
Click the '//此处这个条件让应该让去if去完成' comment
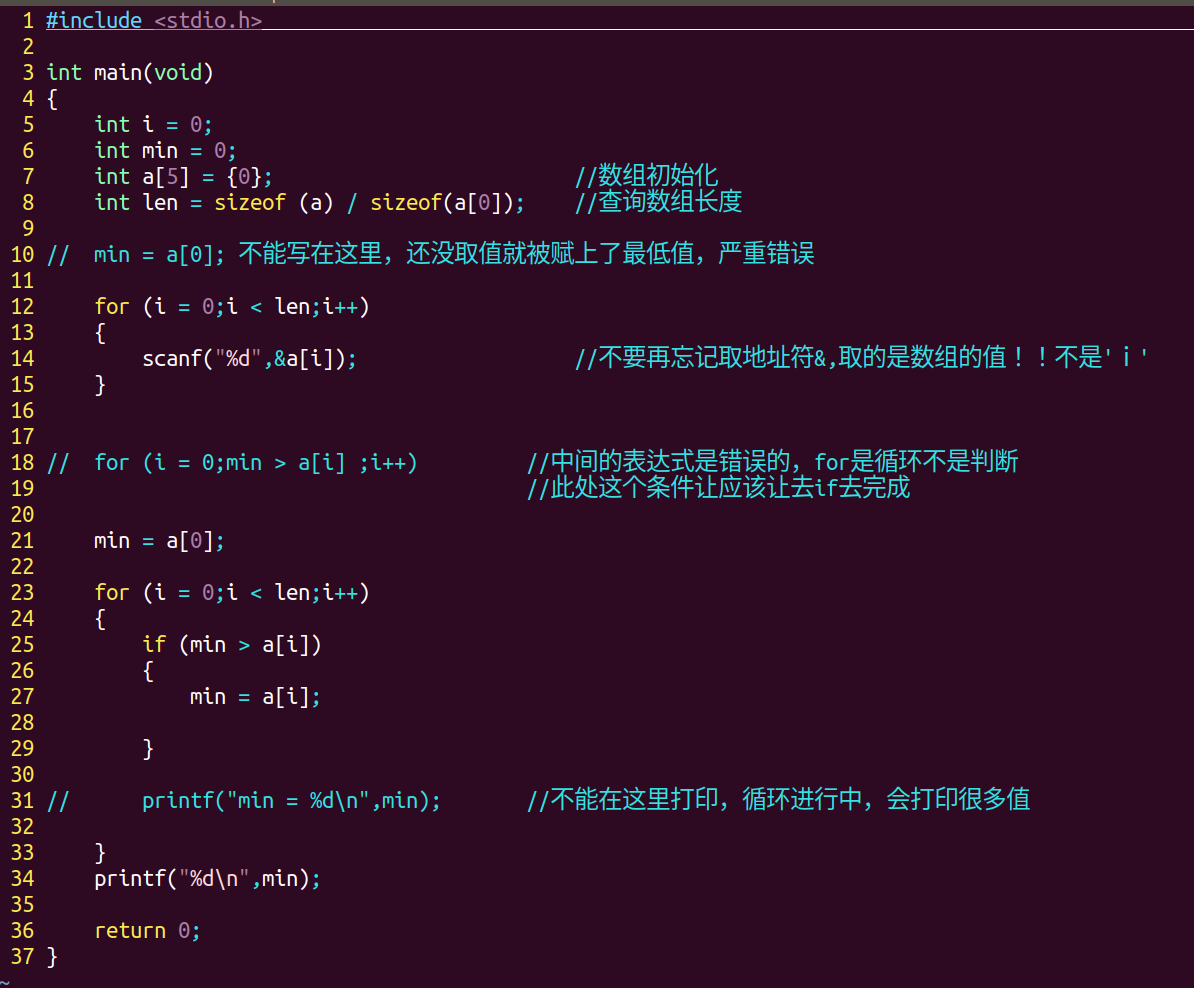tap(719, 488)
